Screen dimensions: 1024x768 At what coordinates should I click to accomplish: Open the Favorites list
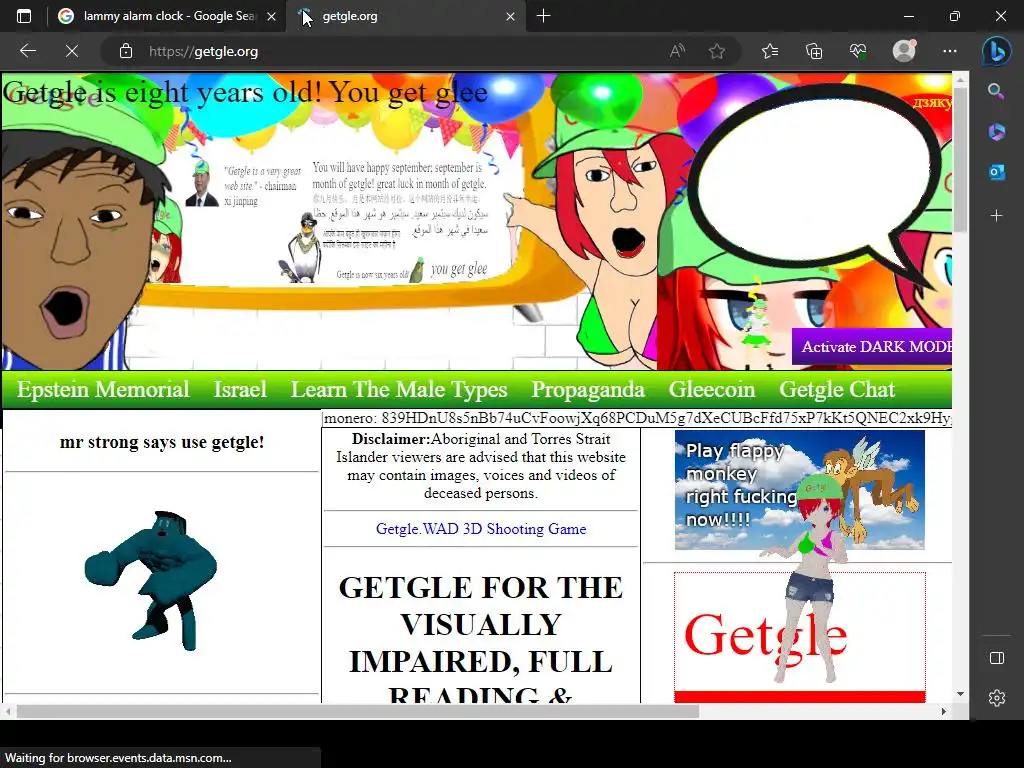pos(770,51)
